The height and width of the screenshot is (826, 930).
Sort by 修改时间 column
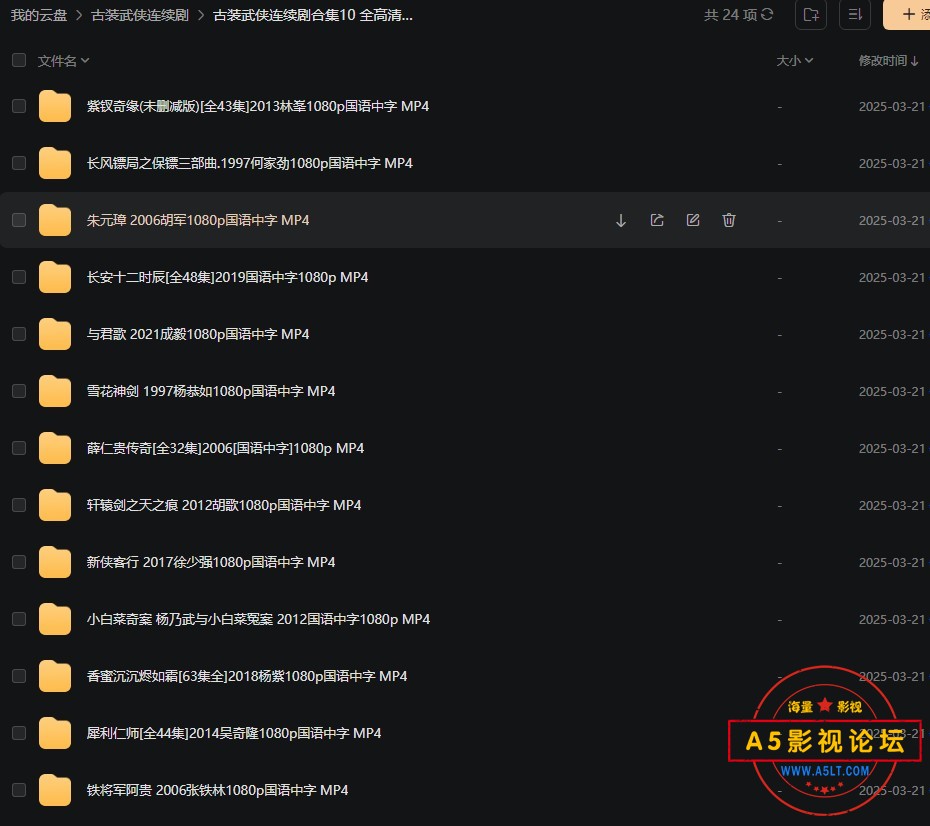(x=888, y=61)
